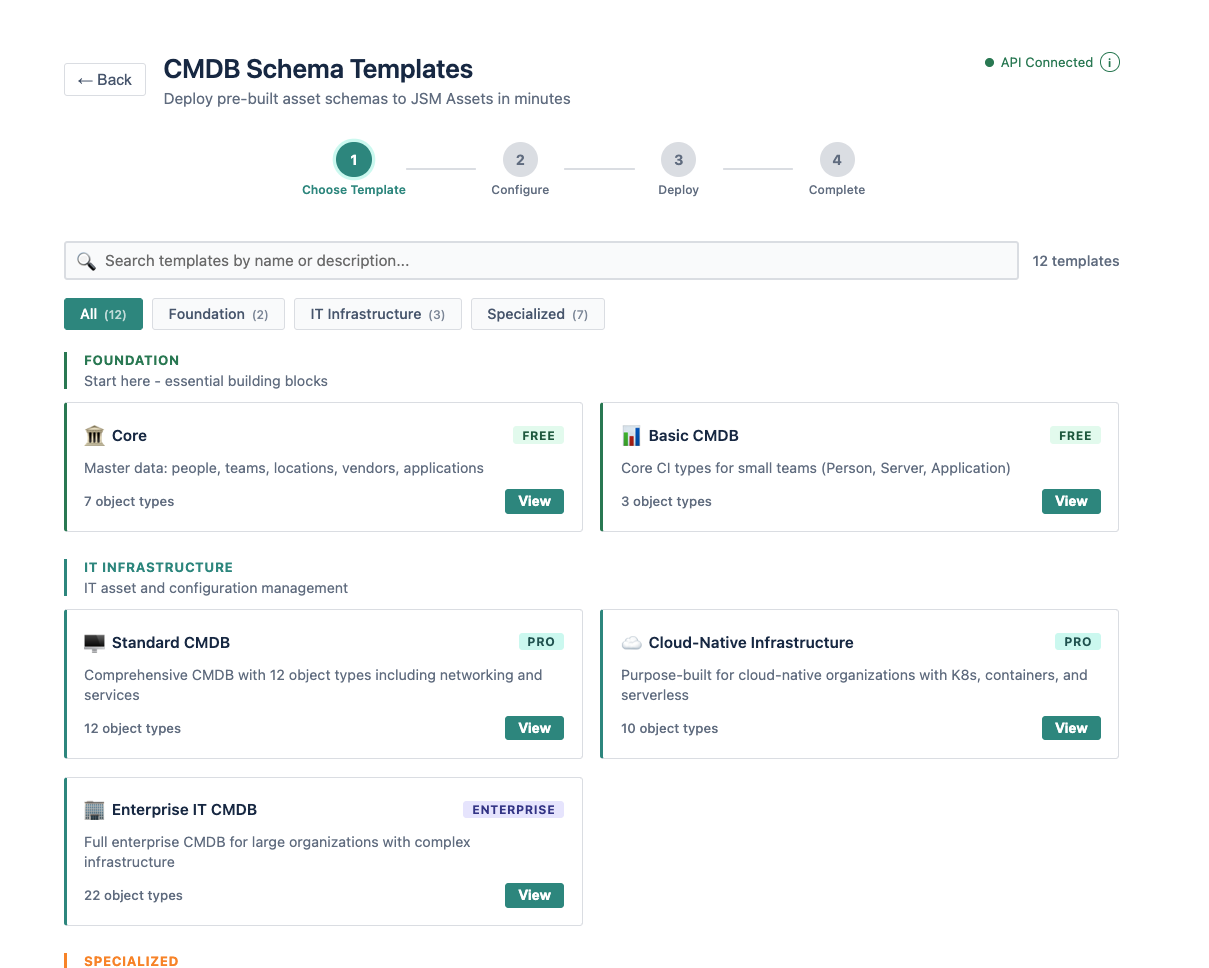Toggle the Specialized filter
The width and height of the screenshot is (1209, 968).
(x=537, y=313)
